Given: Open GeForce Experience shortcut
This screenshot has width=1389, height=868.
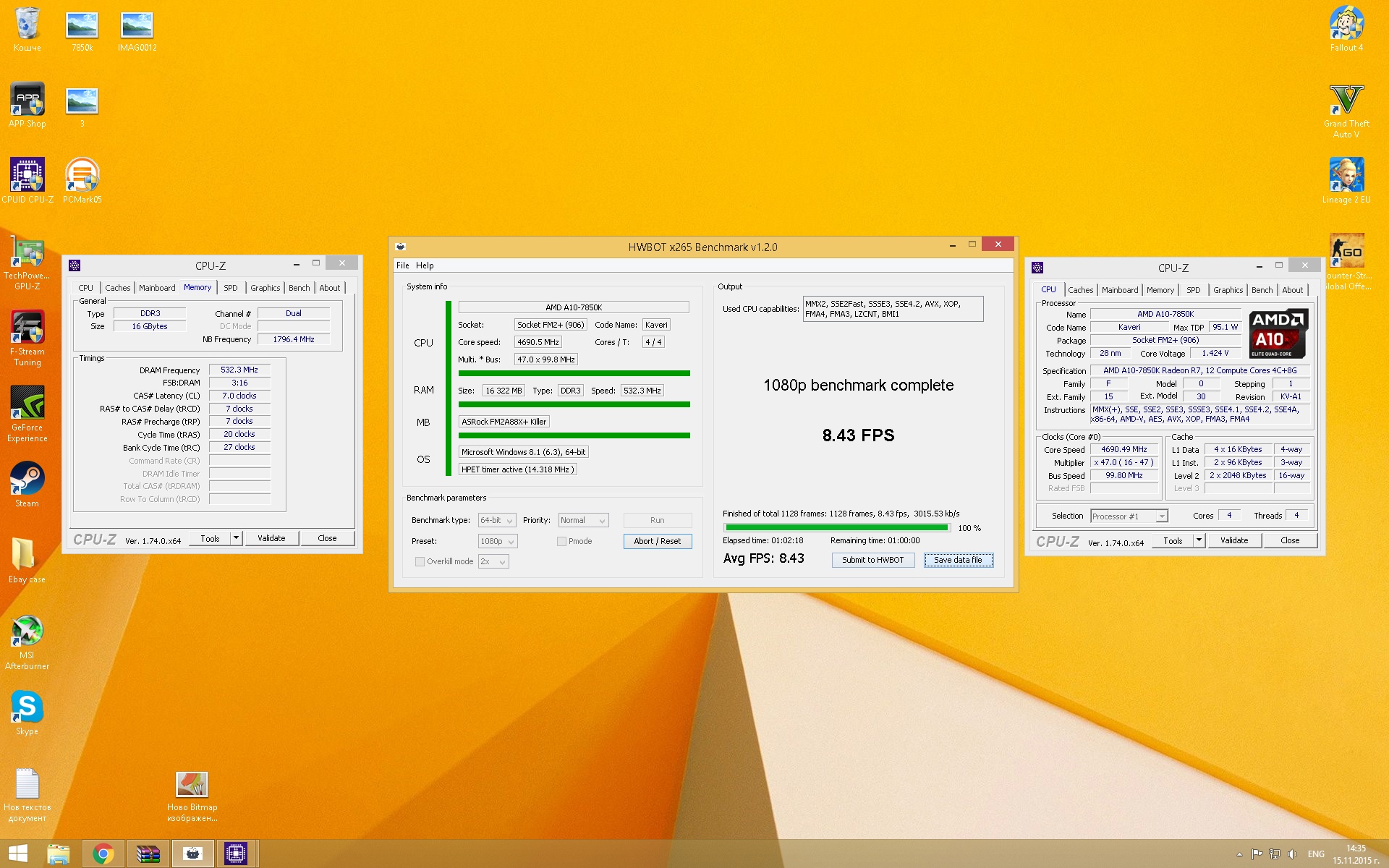Looking at the screenshot, I should click(x=27, y=414).
